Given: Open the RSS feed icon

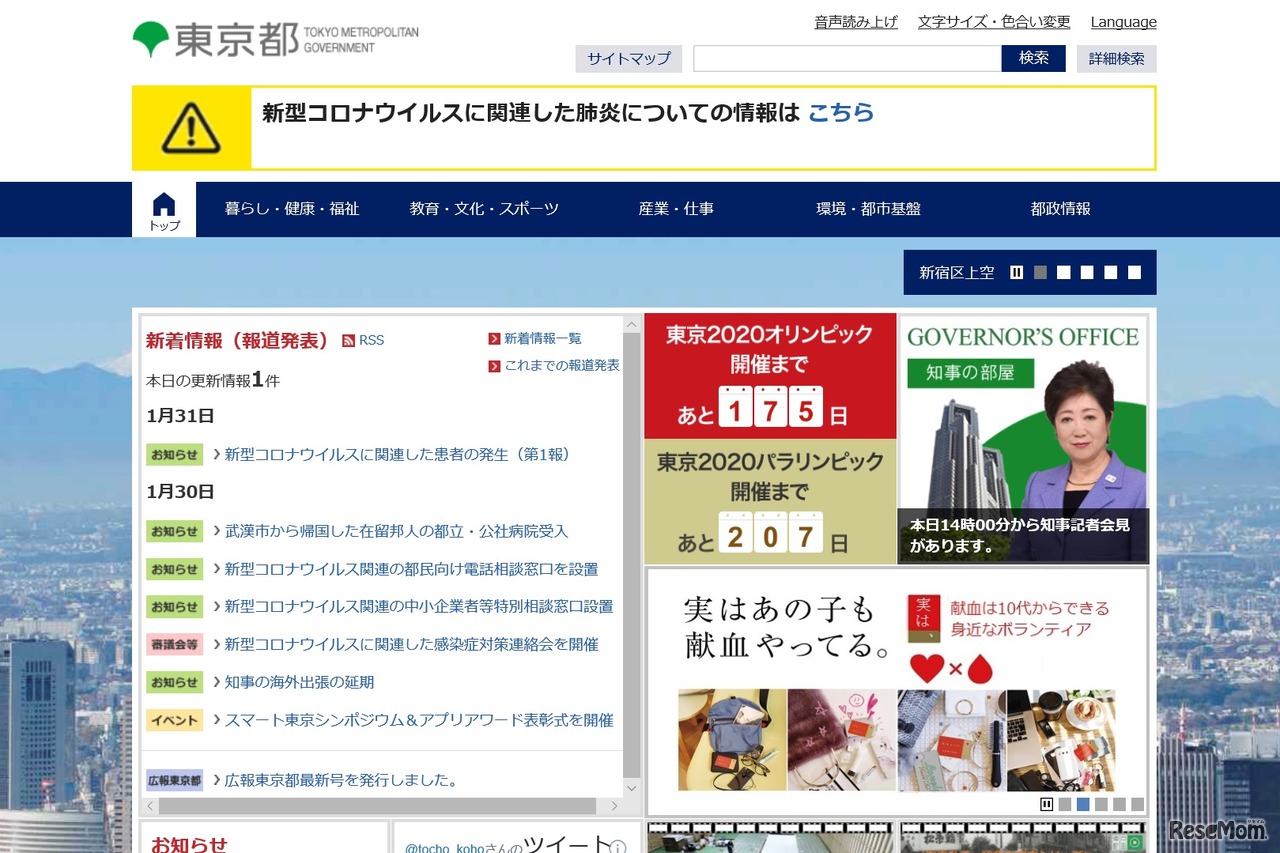Looking at the screenshot, I should point(348,341).
